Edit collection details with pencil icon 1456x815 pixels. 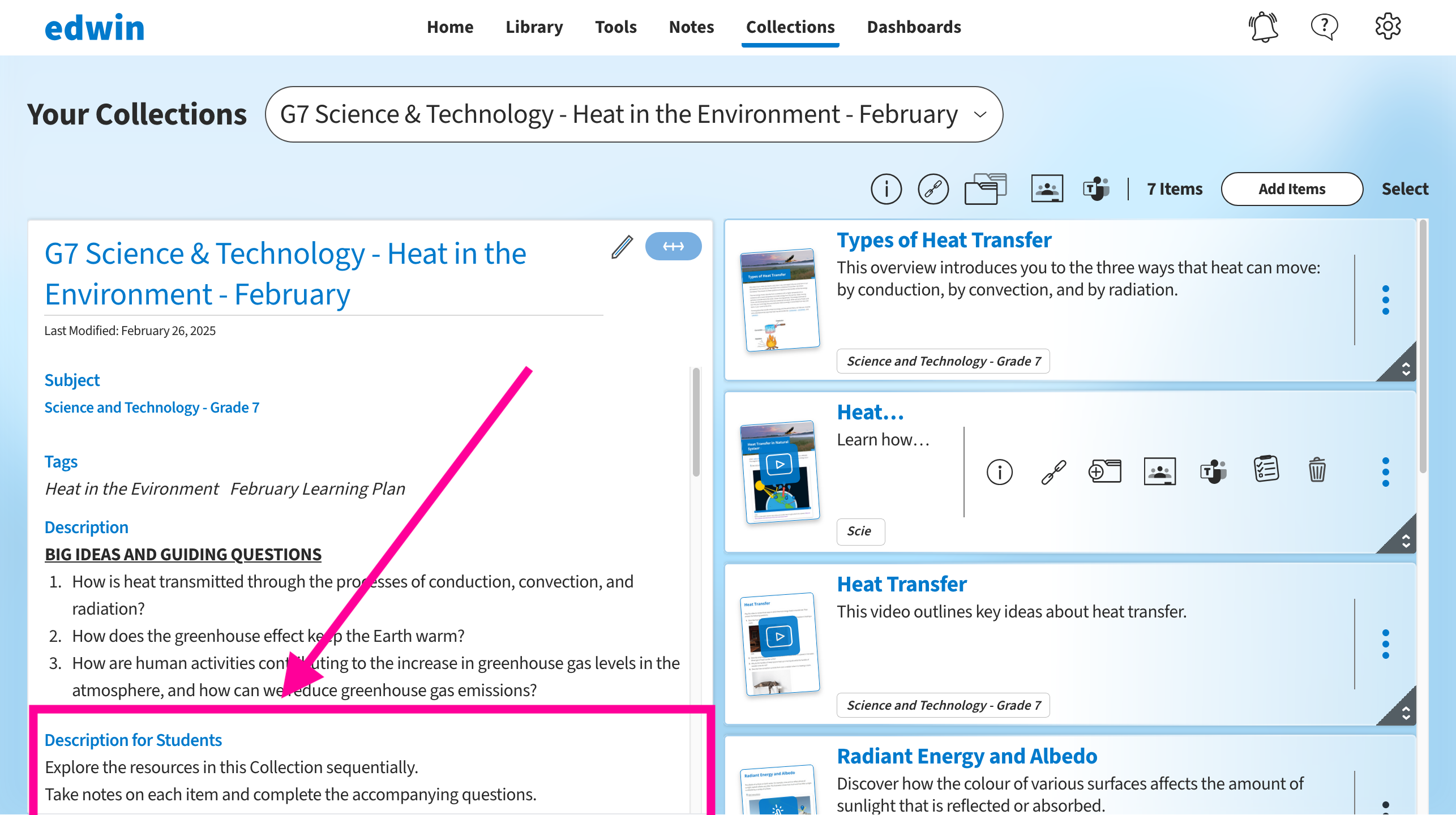(622, 247)
